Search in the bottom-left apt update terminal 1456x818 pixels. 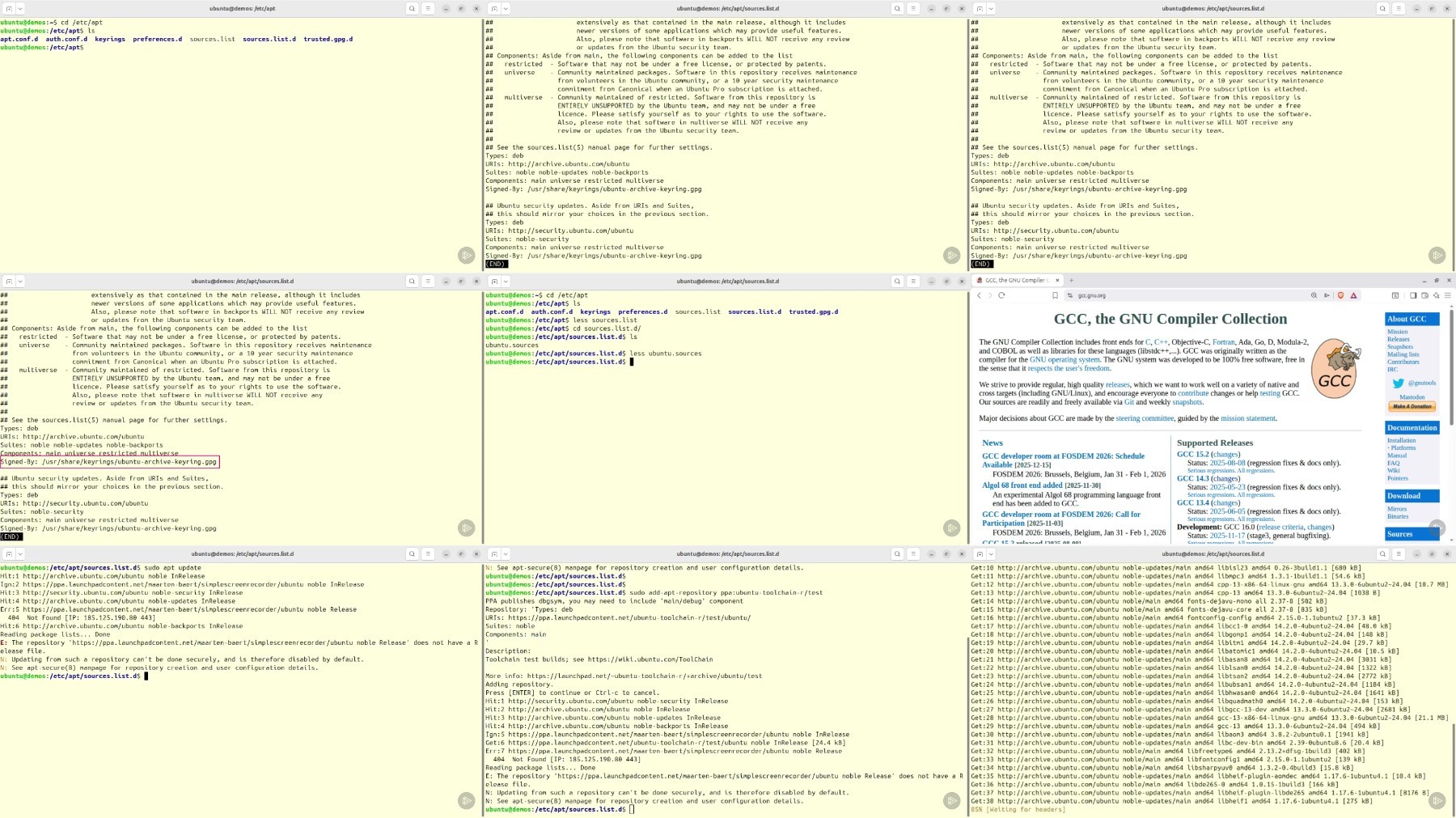click(x=412, y=553)
